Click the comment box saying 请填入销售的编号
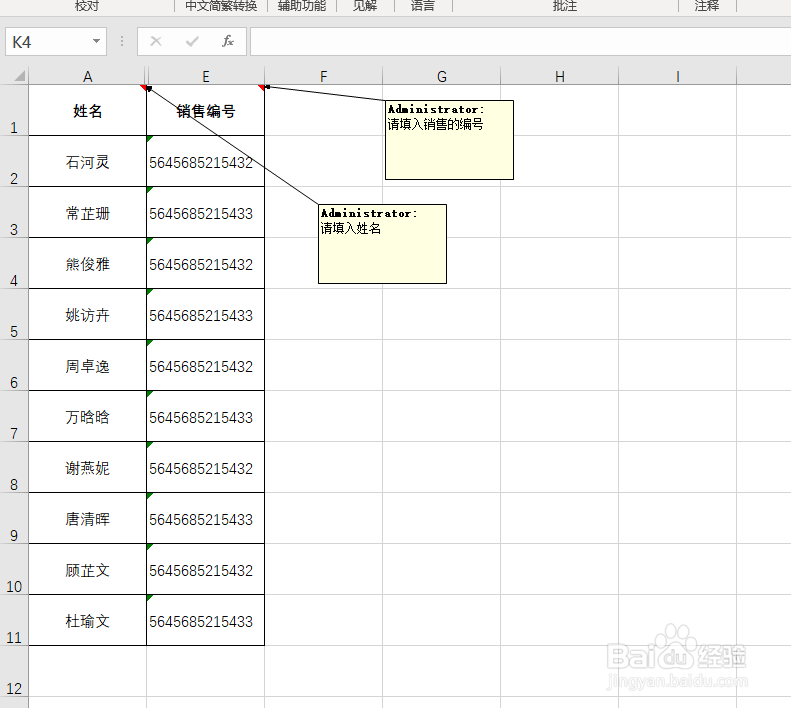791x708 pixels. [449, 140]
